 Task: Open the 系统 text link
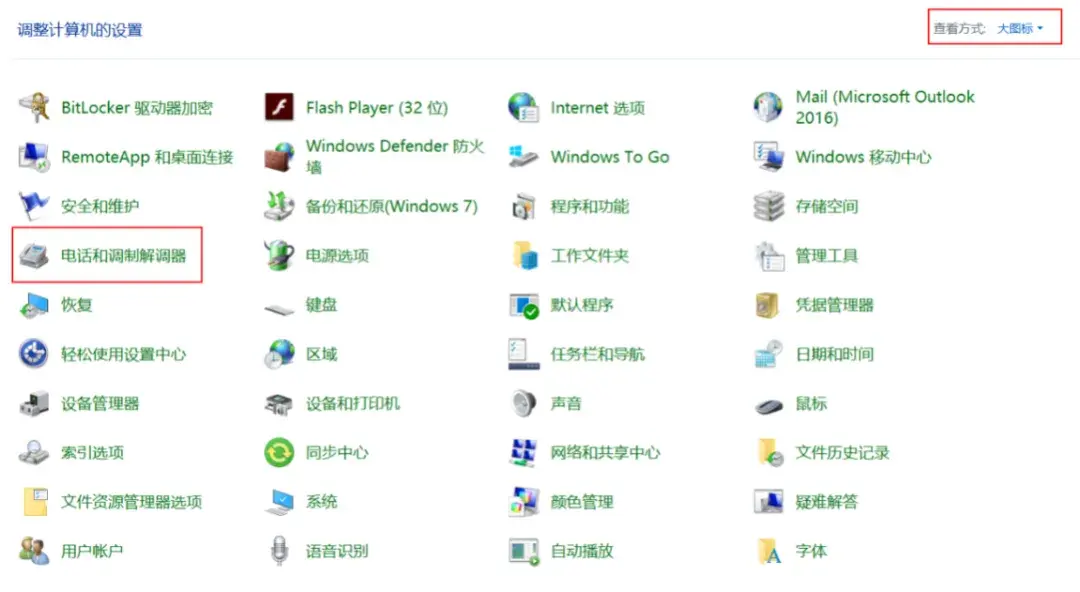(322, 502)
